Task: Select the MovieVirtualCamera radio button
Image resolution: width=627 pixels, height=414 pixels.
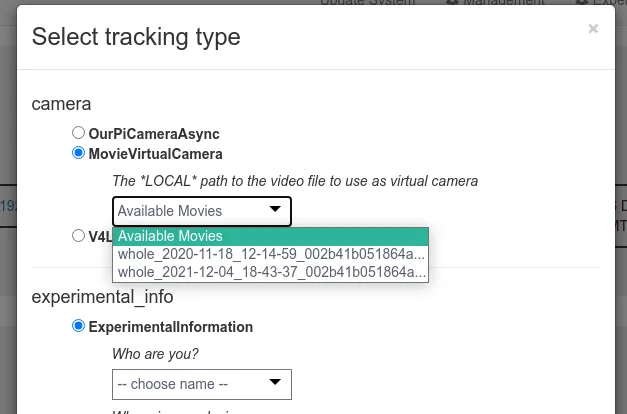Action: (x=78, y=153)
